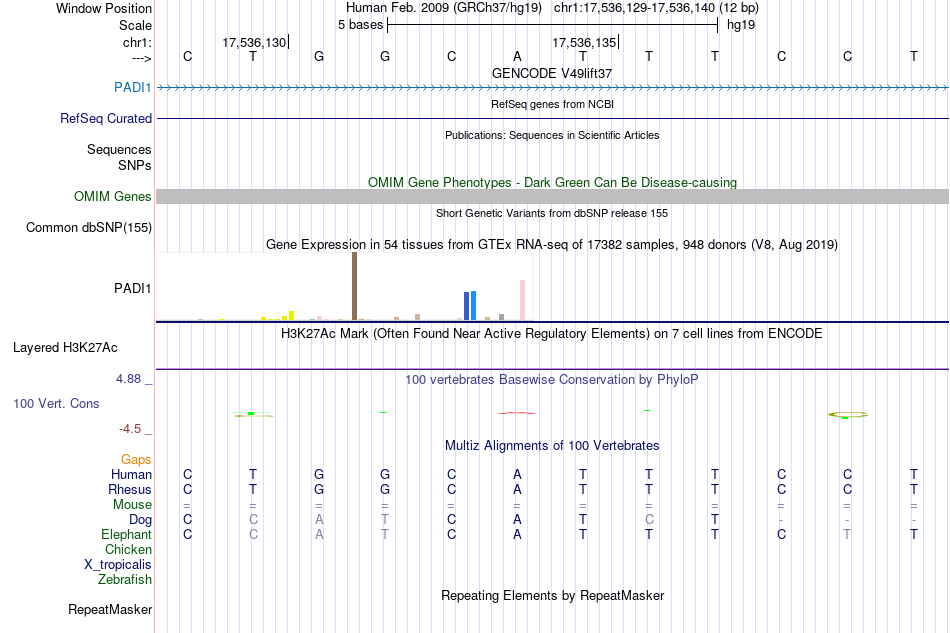Click the 17,536,130 ruler position marker

254,42
